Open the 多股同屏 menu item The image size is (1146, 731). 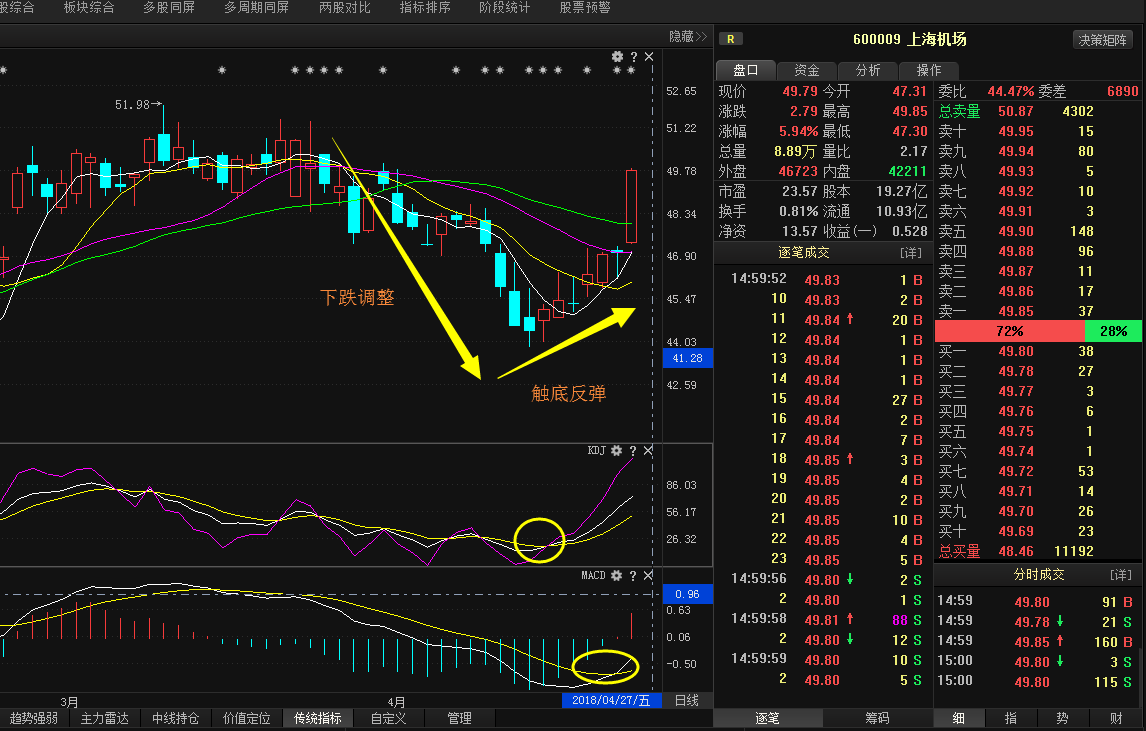(x=169, y=8)
